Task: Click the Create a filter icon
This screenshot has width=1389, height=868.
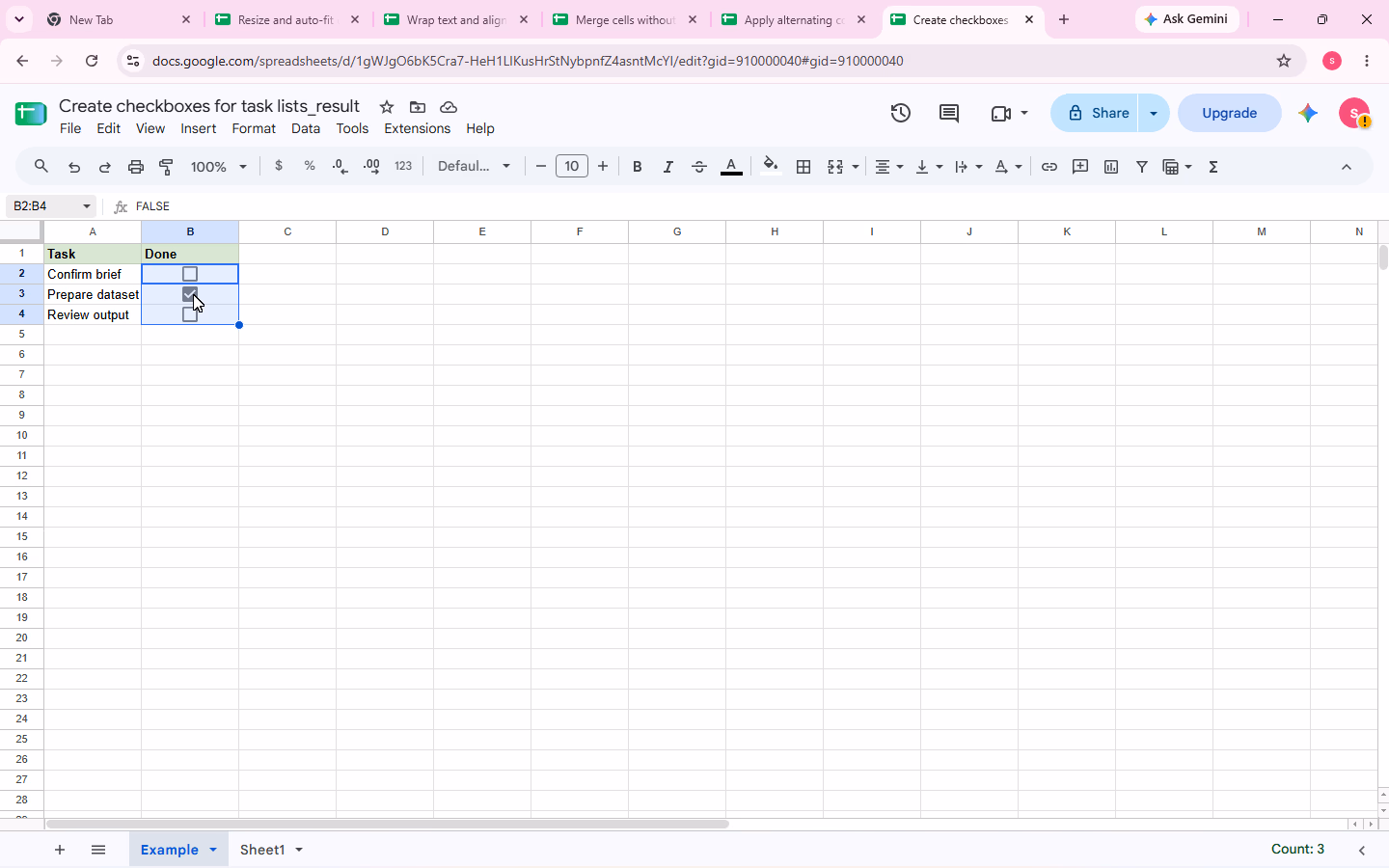Action: pyautogui.click(x=1142, y=167)
